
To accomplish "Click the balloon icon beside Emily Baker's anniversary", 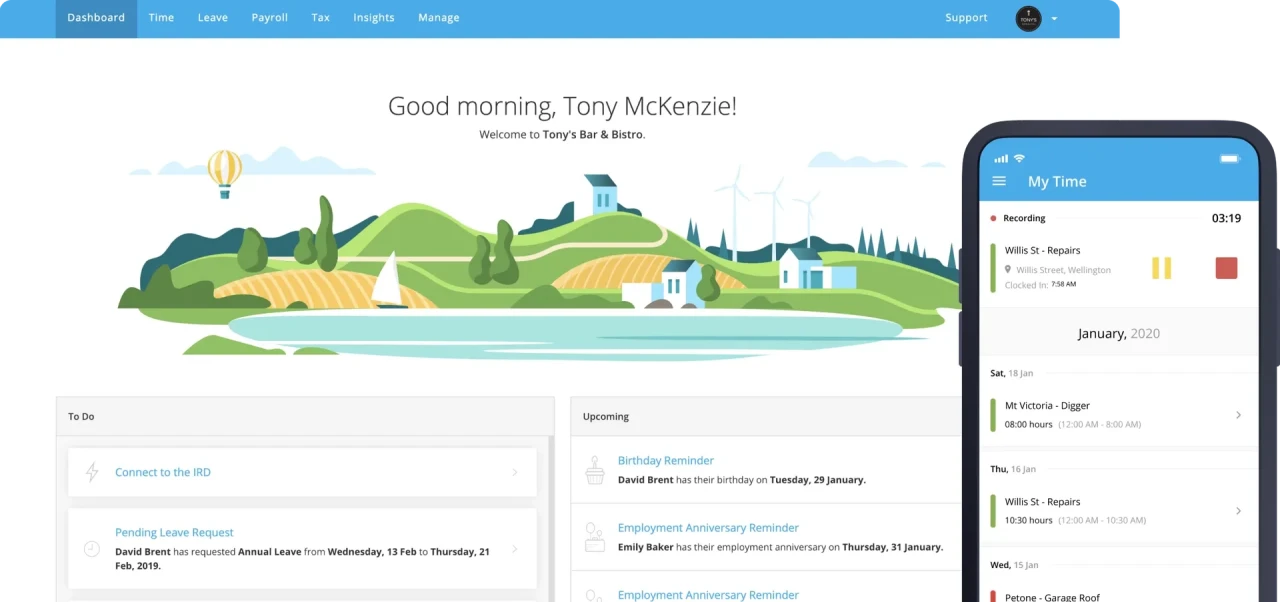I will pos(595,537).
